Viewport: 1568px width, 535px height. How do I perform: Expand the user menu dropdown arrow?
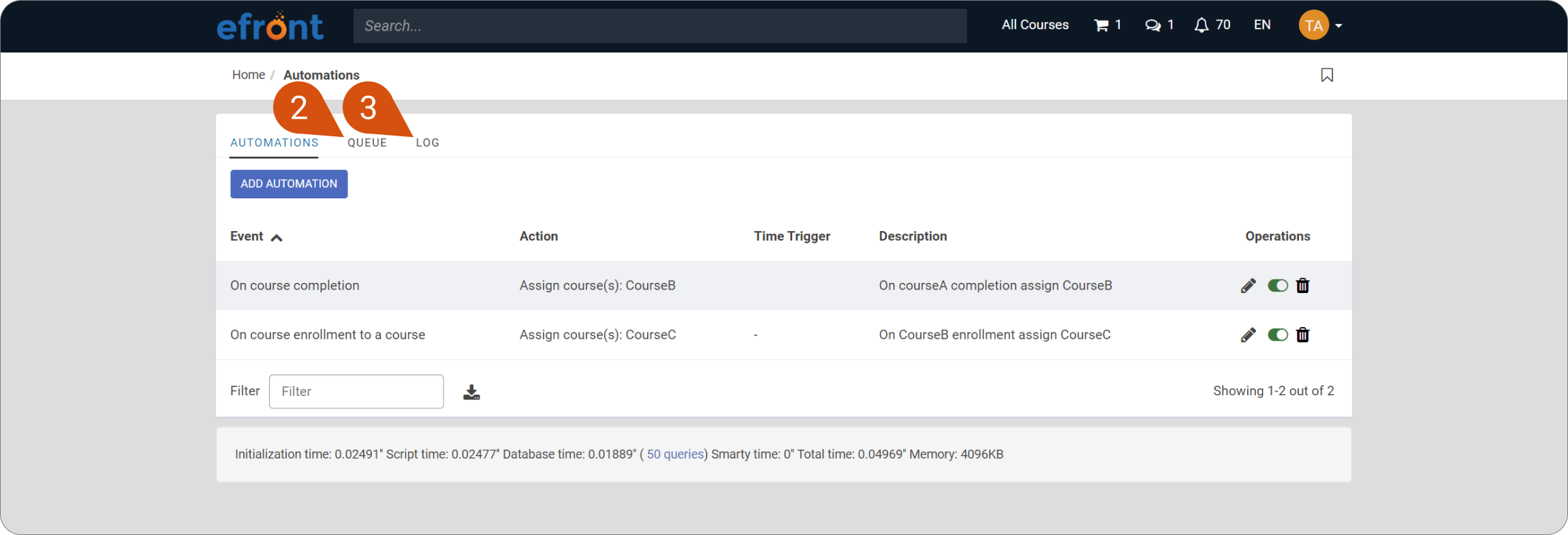click(x=1338, y=26)
